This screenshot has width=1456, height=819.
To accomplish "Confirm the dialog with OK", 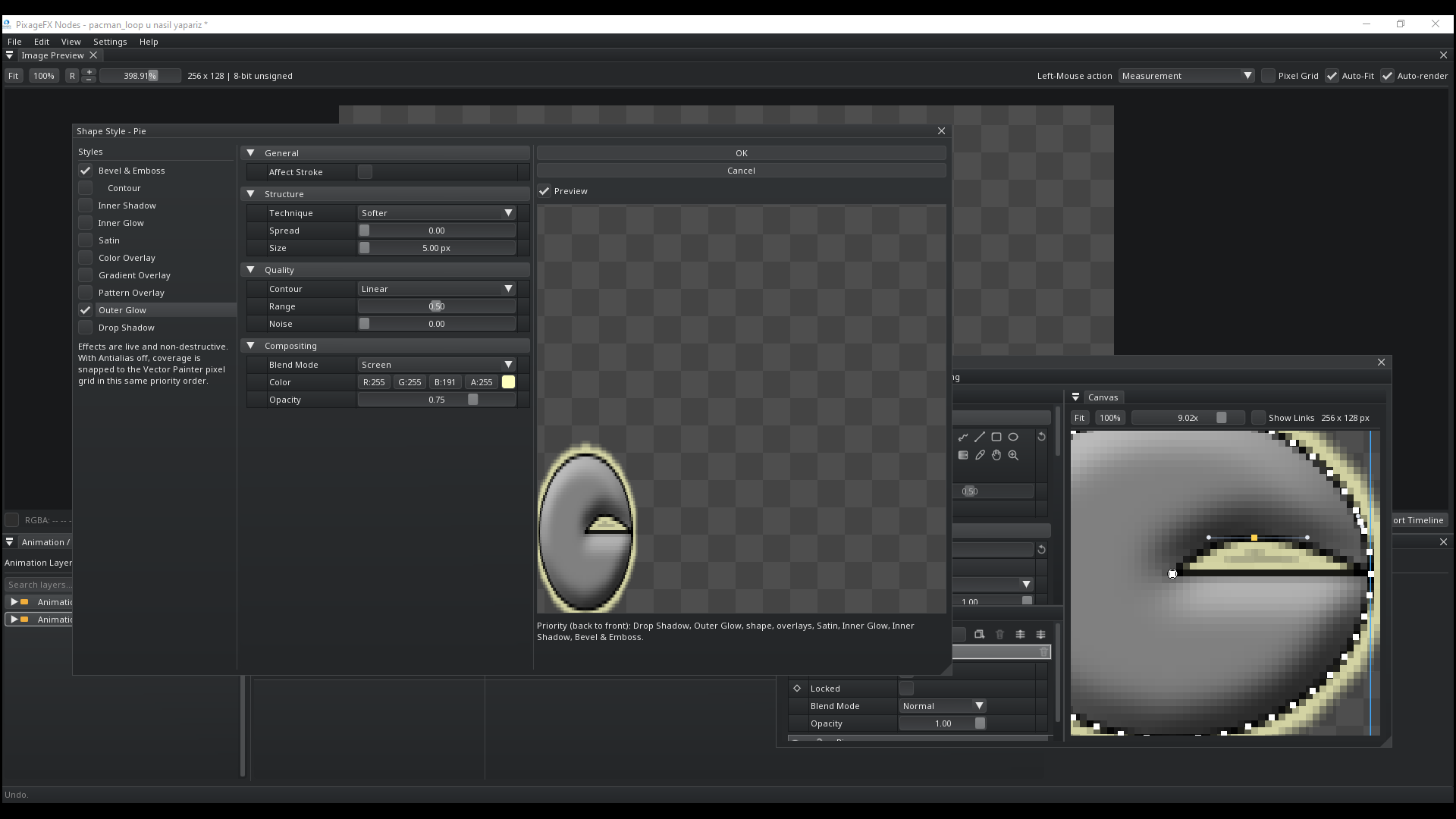I will pyautogui.click(x=742, y=153).
